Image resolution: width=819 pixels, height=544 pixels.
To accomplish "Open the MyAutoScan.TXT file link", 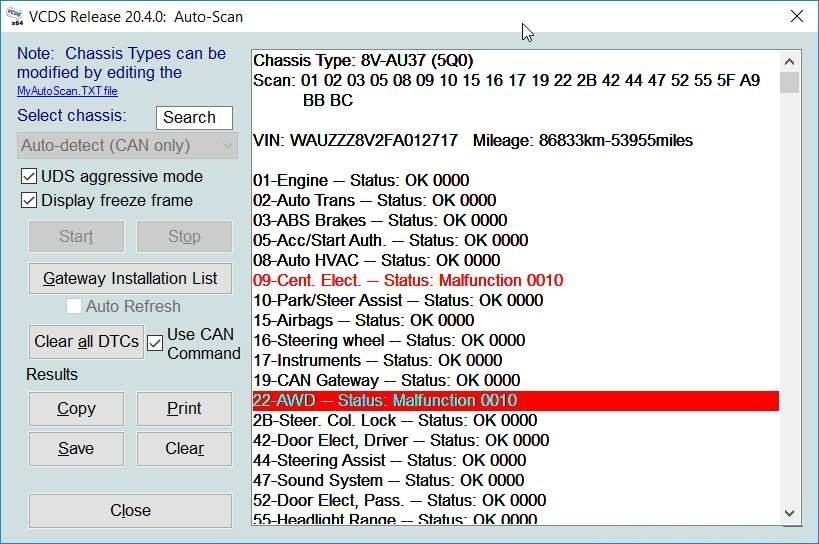I will [67, 91].
